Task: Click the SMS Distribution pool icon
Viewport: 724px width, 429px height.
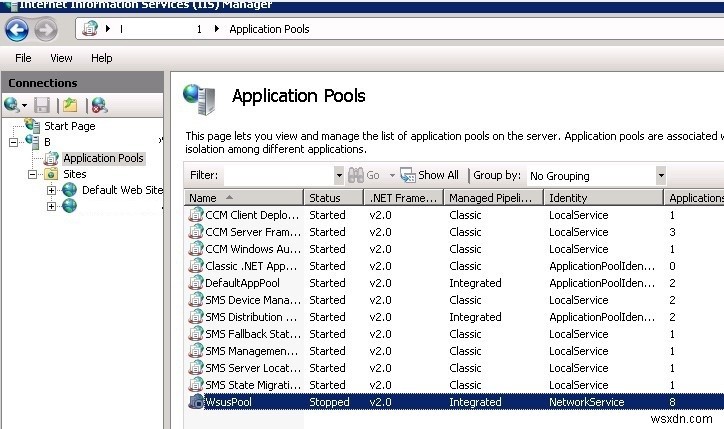Action: (x=196, y=317)
